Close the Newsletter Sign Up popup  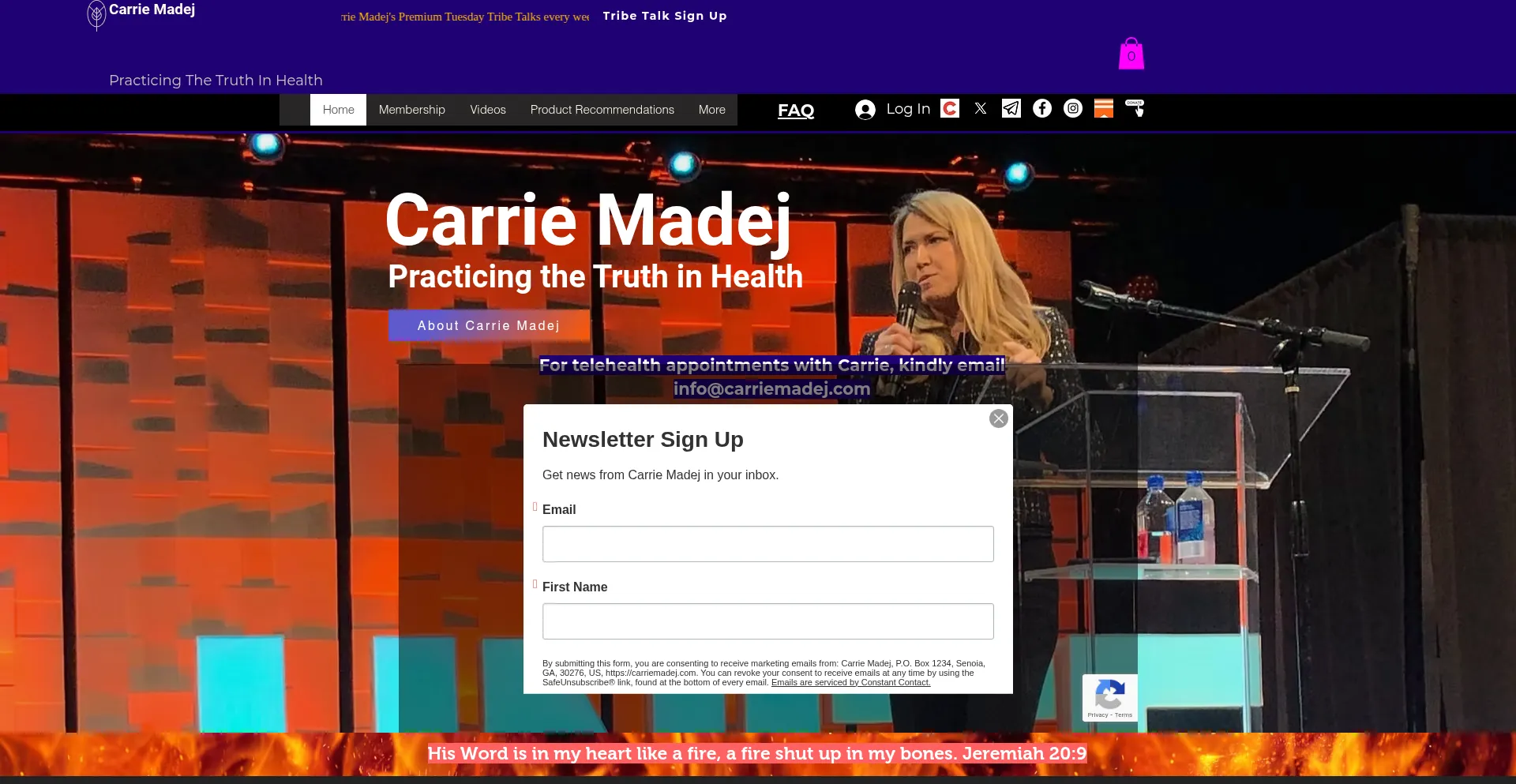point(998,418)
